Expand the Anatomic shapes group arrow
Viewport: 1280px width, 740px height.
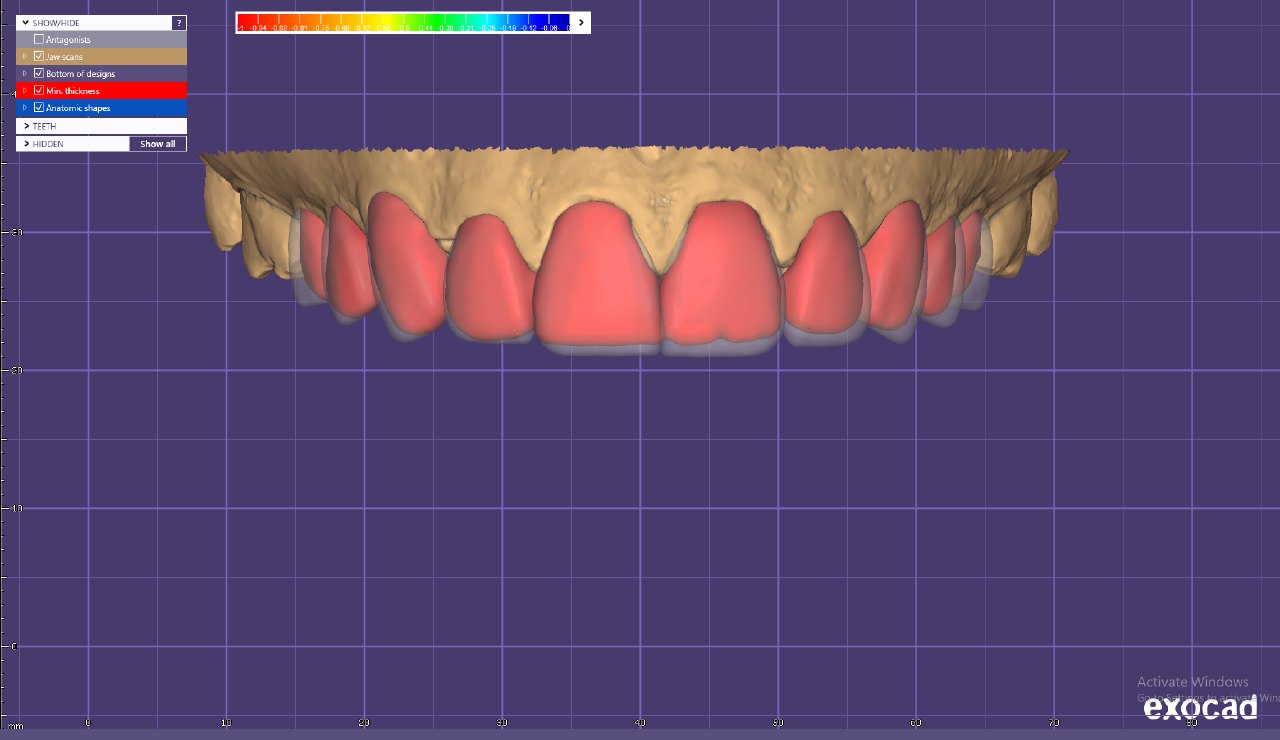[25, 108]
